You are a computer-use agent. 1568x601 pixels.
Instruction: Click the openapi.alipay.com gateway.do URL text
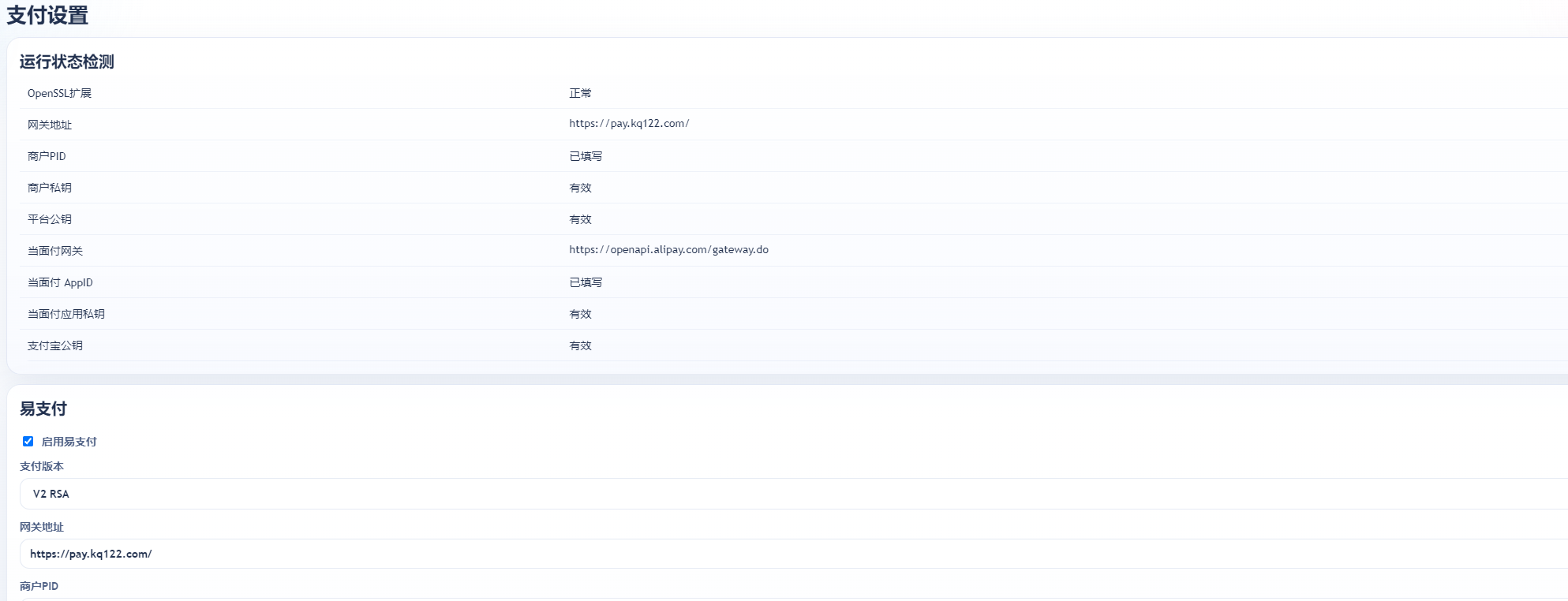pyautogui.click(x=668, y=250)
